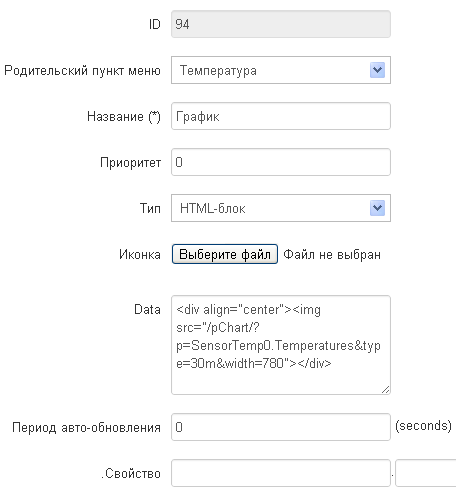Open the Родительский пункт меню combo box

tap(281, 70)
